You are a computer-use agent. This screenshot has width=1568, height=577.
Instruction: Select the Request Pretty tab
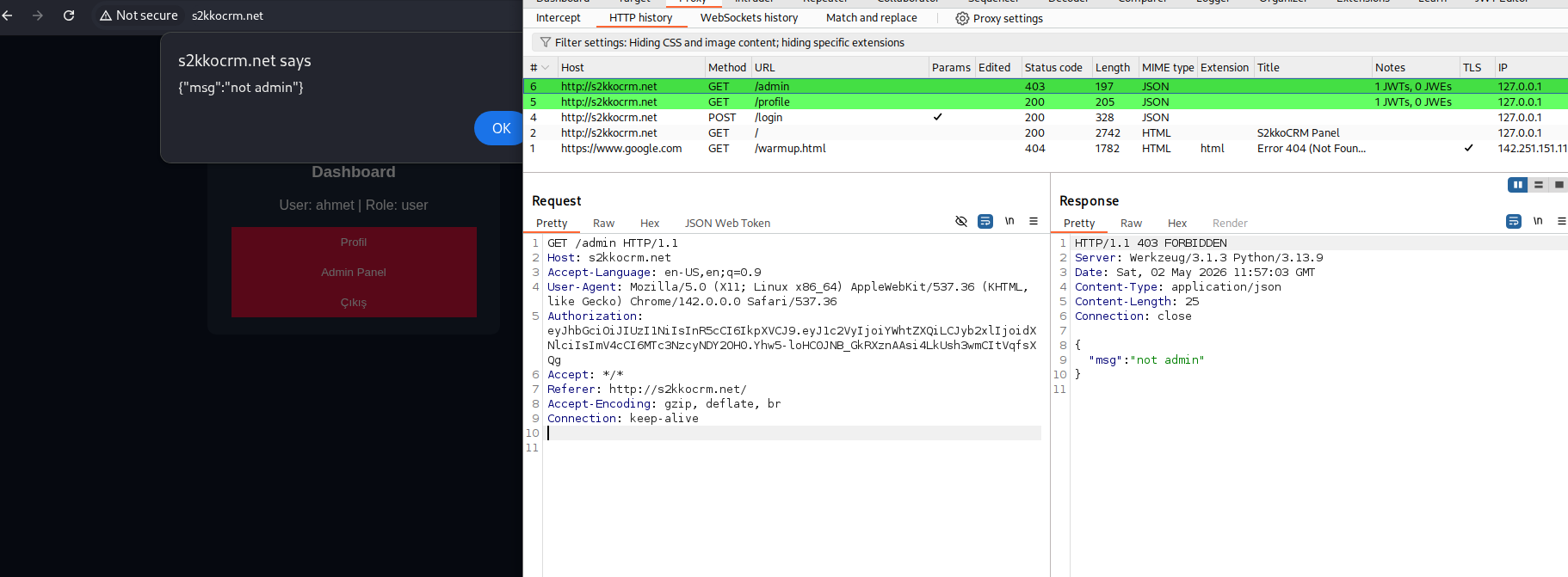[x=552, y=223]
